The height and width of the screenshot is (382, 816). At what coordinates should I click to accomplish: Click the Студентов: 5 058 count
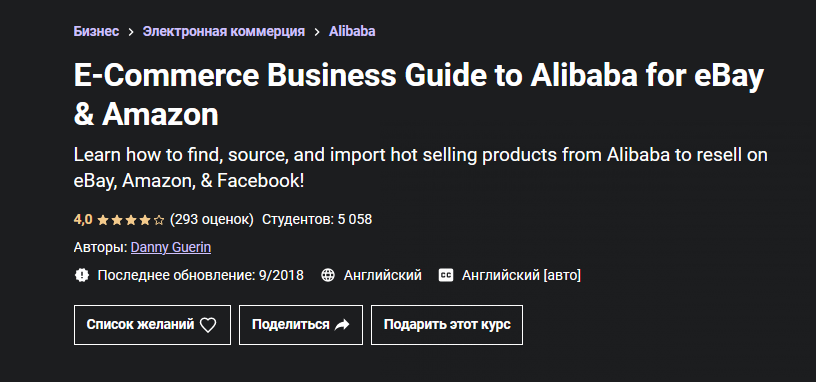pyautogui.click(x=317, y=220)
